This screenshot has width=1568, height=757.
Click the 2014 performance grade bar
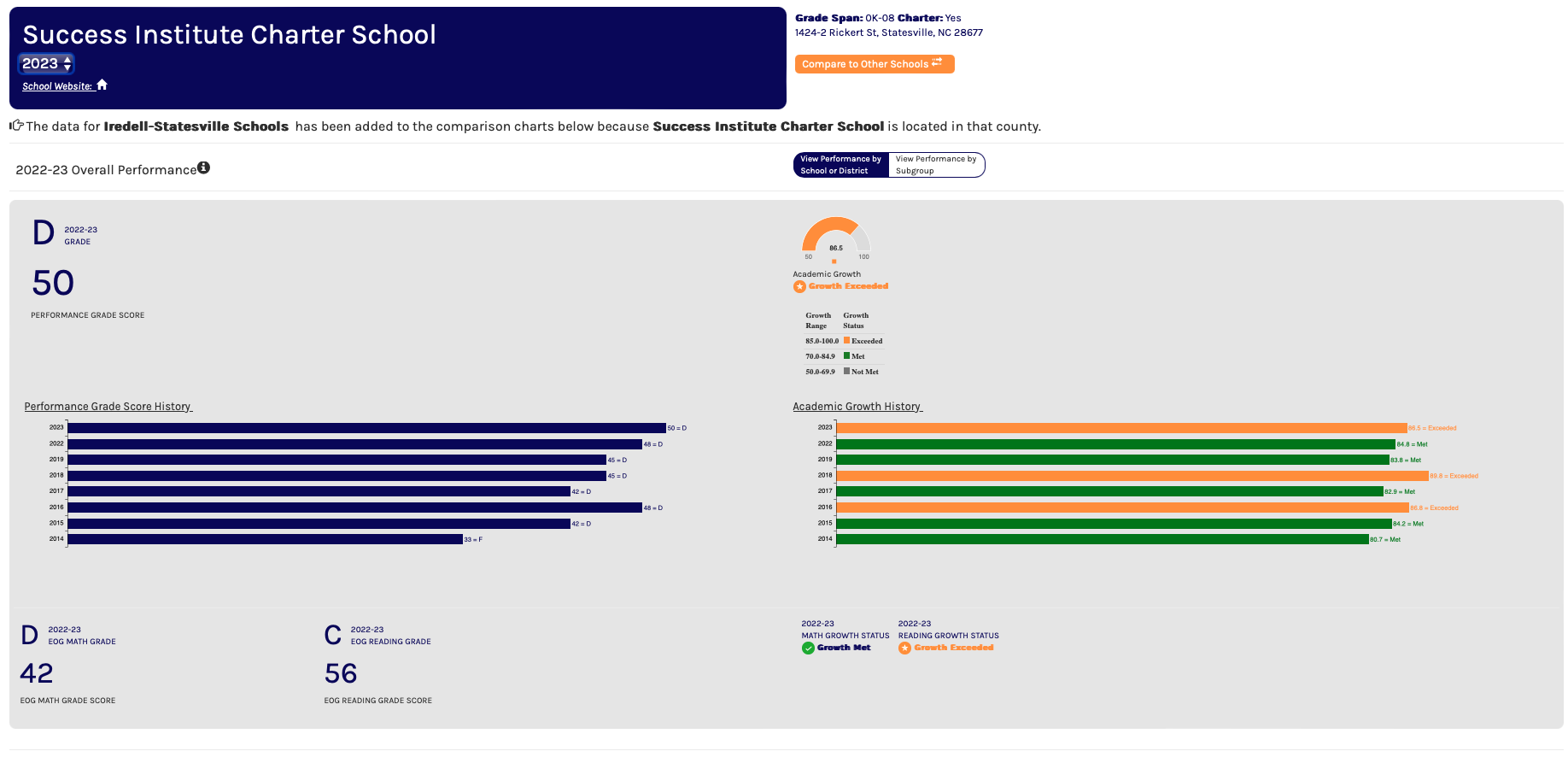pyautogui.click(x=266, y=539)
